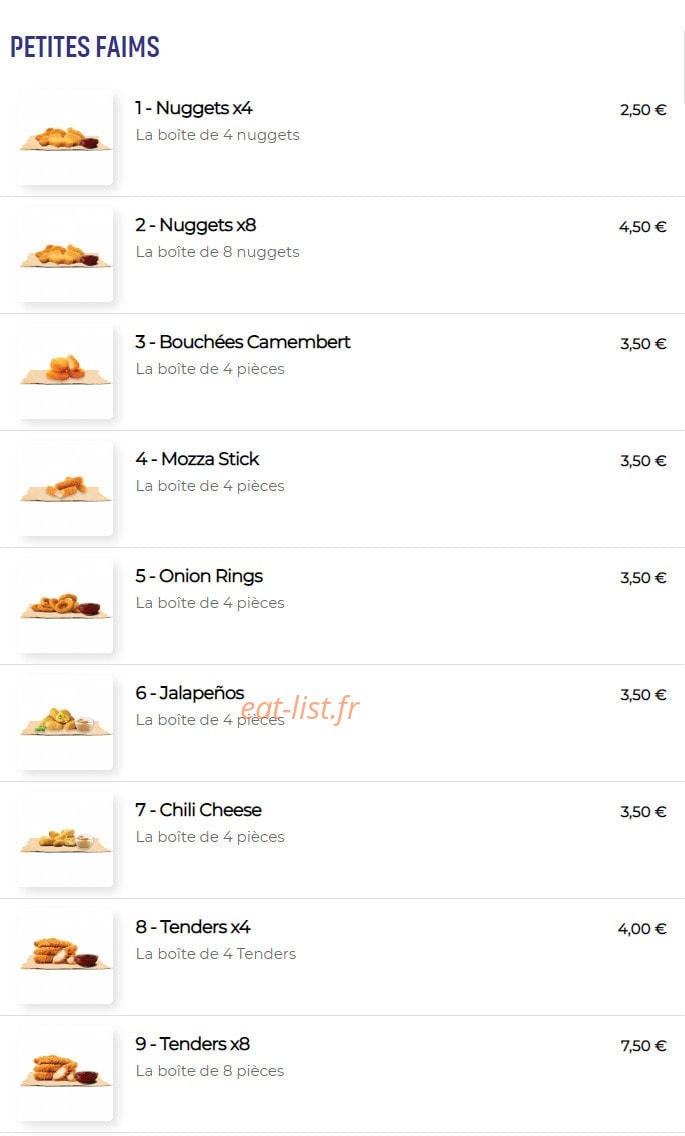Image resolution: width=685 pixels, height=1136 pixels.
Task: Click the 4,00 € price for Tenders x4
Action: (x=642, y=929)
